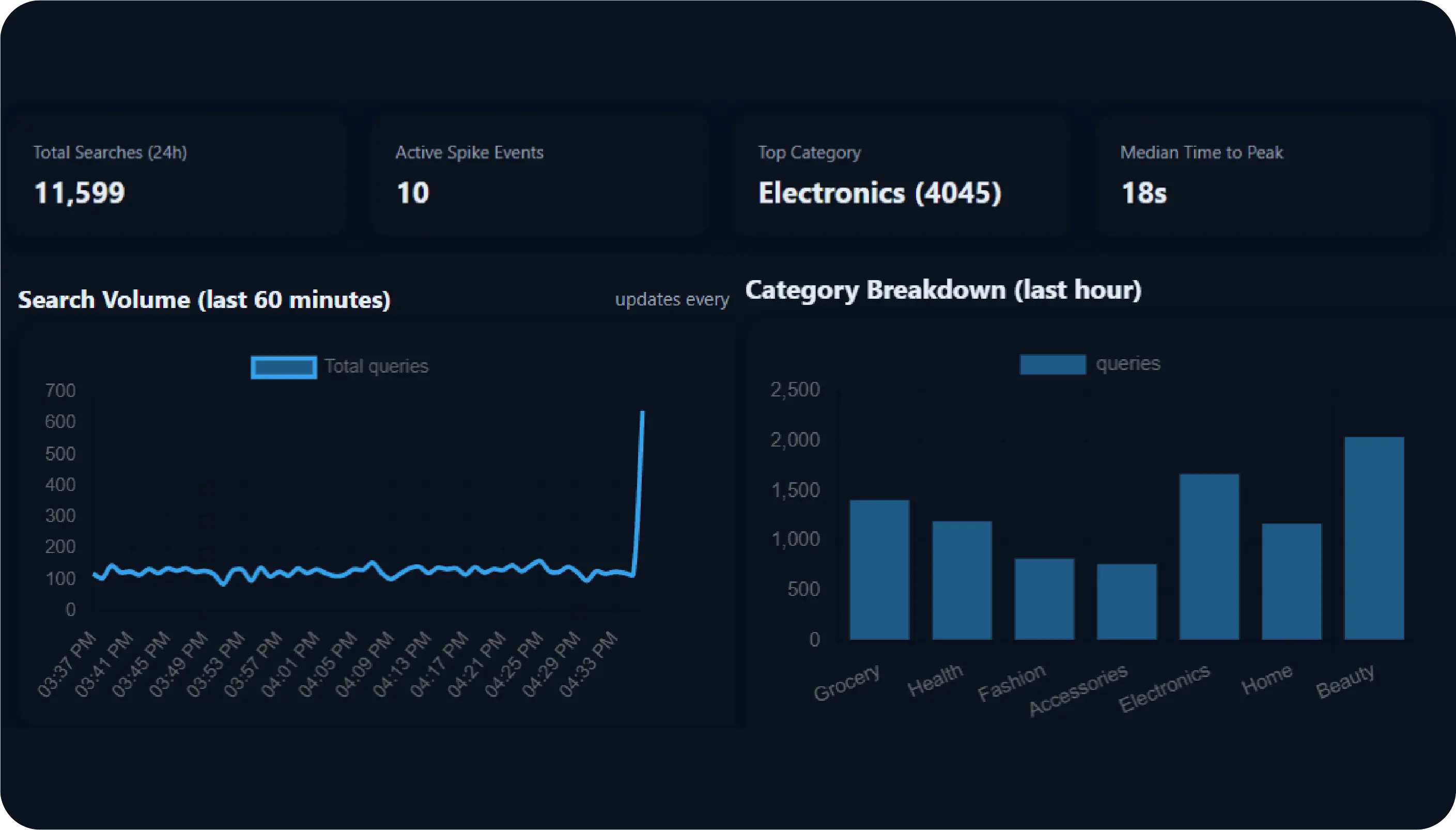
Task: Click the Home bar in chart
Action: (x=1291, y=581)
